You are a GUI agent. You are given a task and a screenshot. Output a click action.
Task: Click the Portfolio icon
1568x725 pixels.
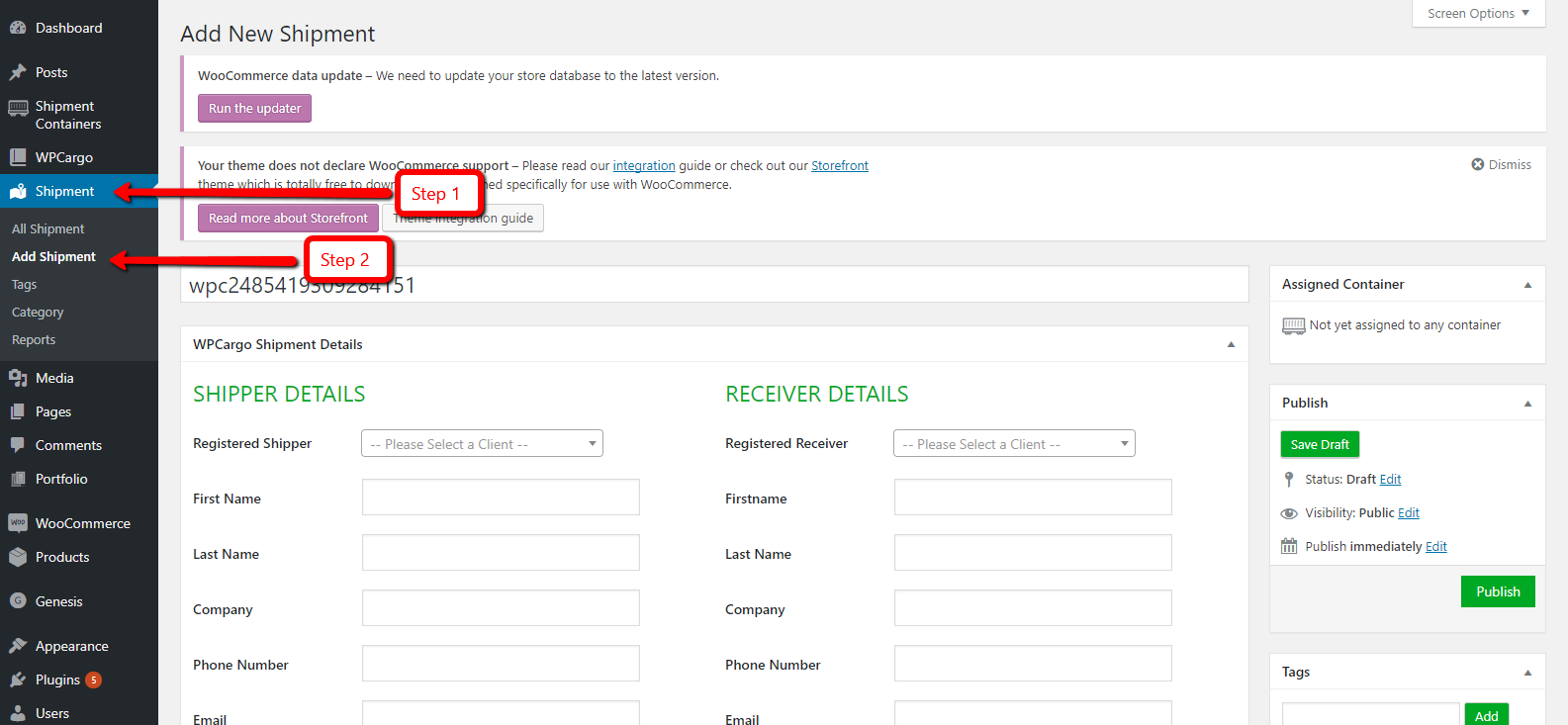(x=18, y=479)
